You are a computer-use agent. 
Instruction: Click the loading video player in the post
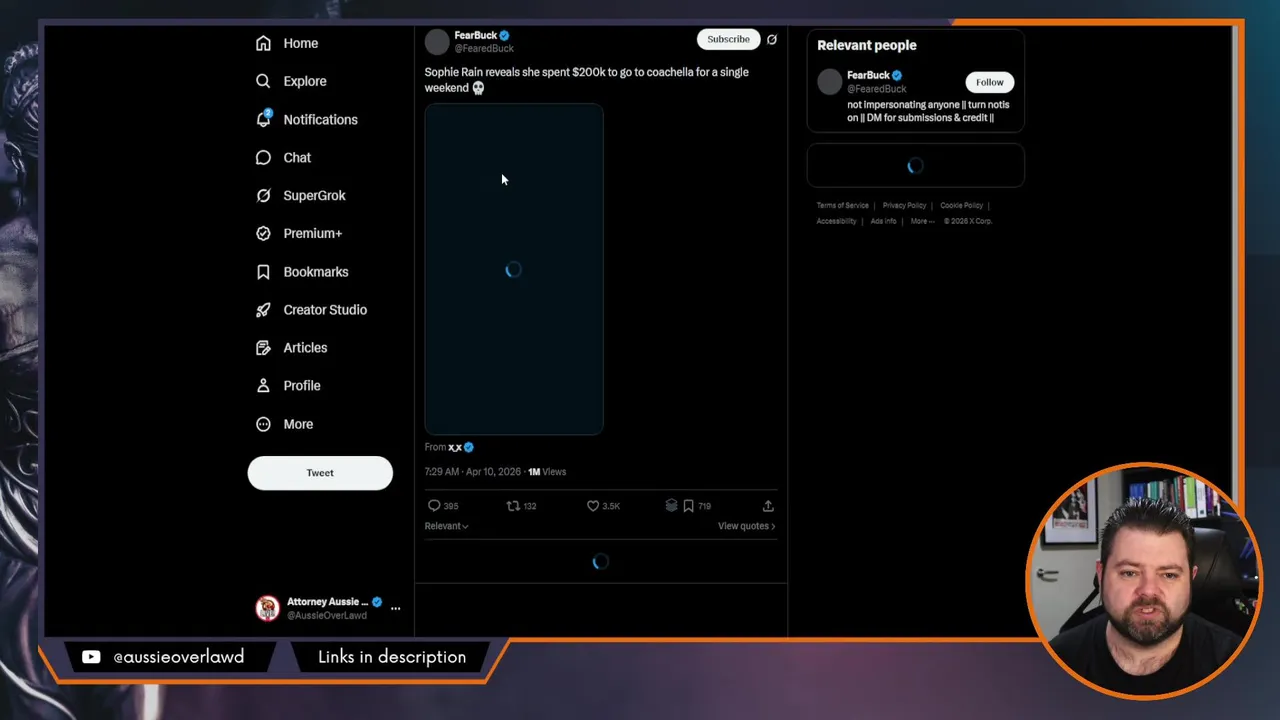pyautogui.click(x=514, y=269)
